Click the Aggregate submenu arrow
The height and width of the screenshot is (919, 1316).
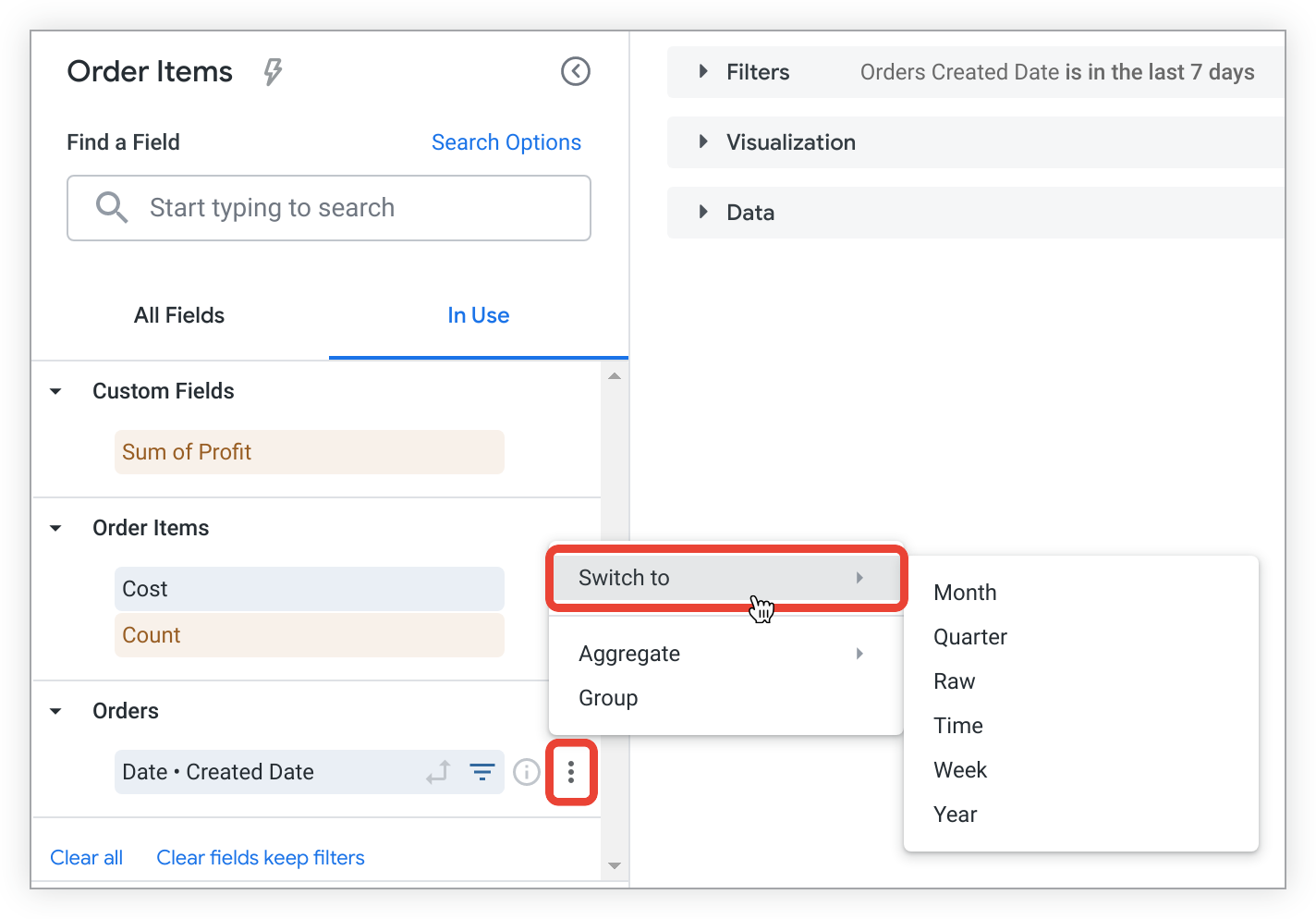click(859, 654)
